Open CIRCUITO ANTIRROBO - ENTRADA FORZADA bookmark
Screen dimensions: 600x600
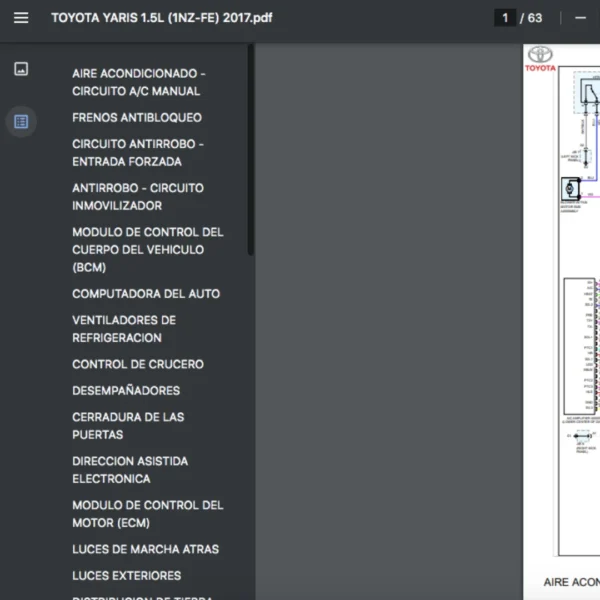coord(138,153)
